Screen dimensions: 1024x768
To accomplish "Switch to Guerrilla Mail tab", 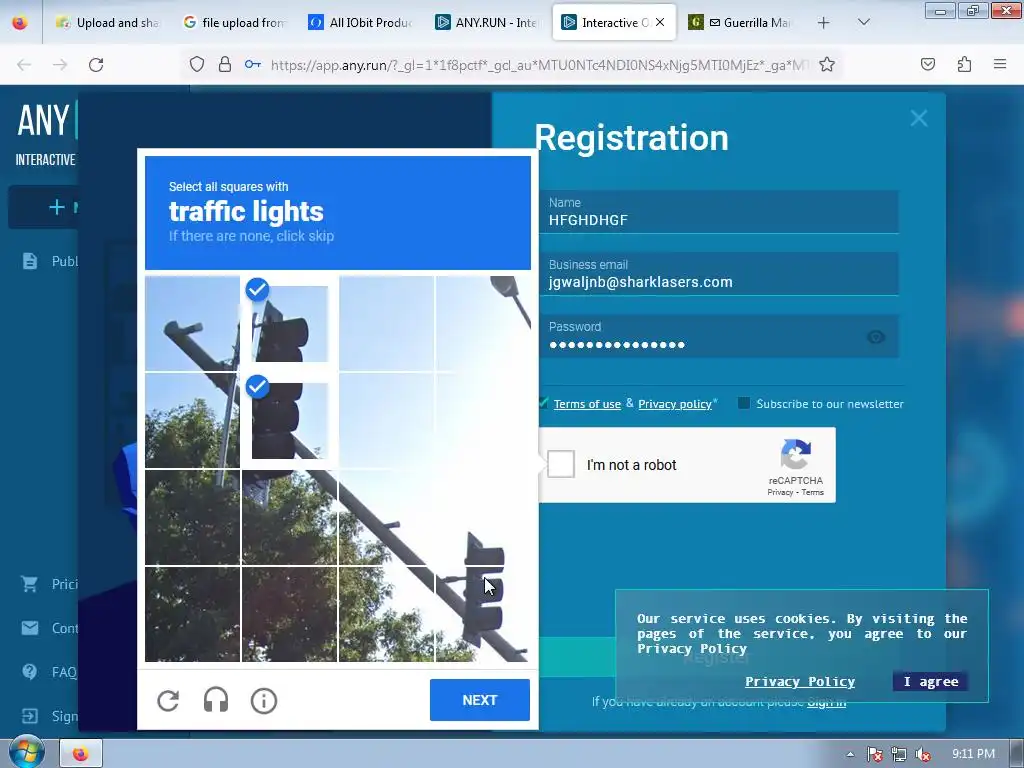I will tap(741, 22).
